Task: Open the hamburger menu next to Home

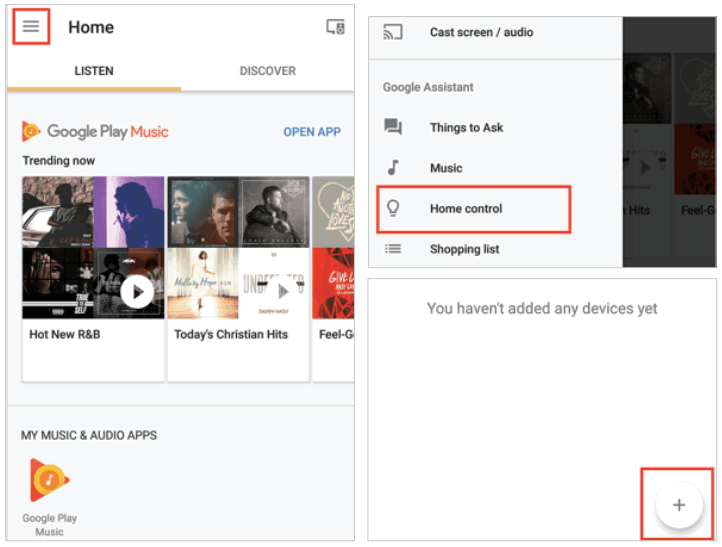Action: 31,26
